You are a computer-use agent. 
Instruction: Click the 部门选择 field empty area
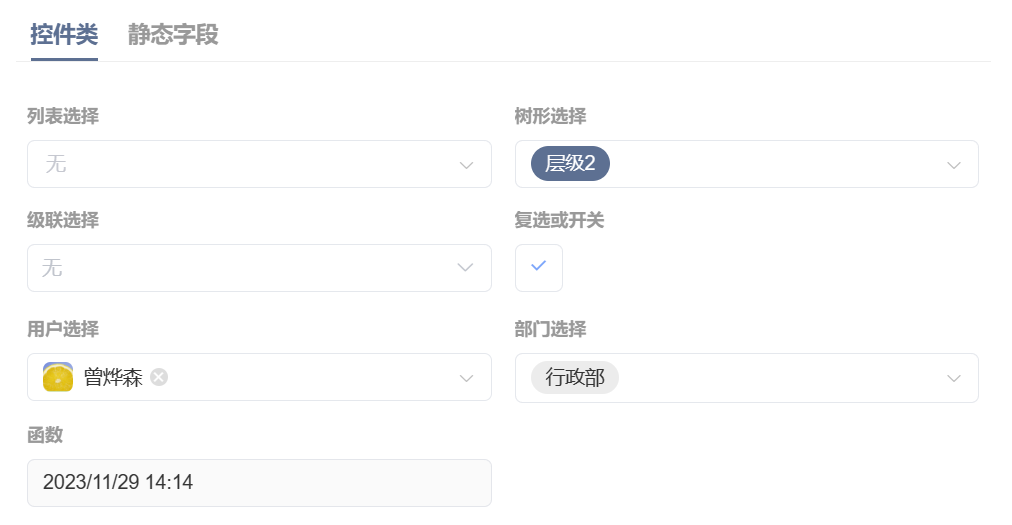(x=780, y=377)
